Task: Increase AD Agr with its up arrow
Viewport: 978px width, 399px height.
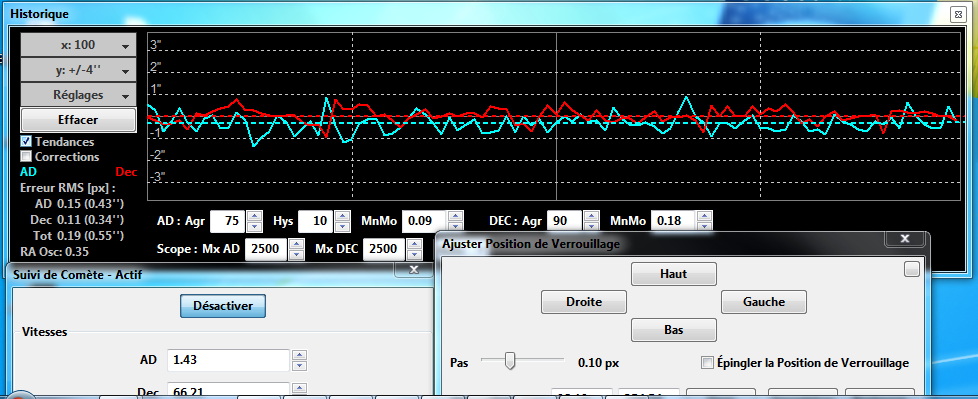Action: (253, 216)
